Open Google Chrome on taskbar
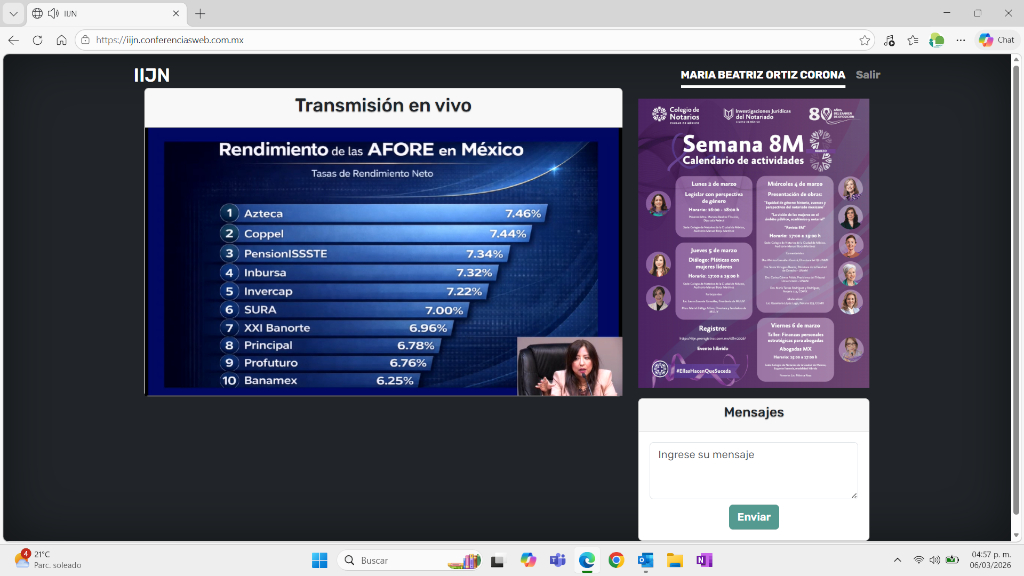The image size is (1024, 576). coord(616,560)
